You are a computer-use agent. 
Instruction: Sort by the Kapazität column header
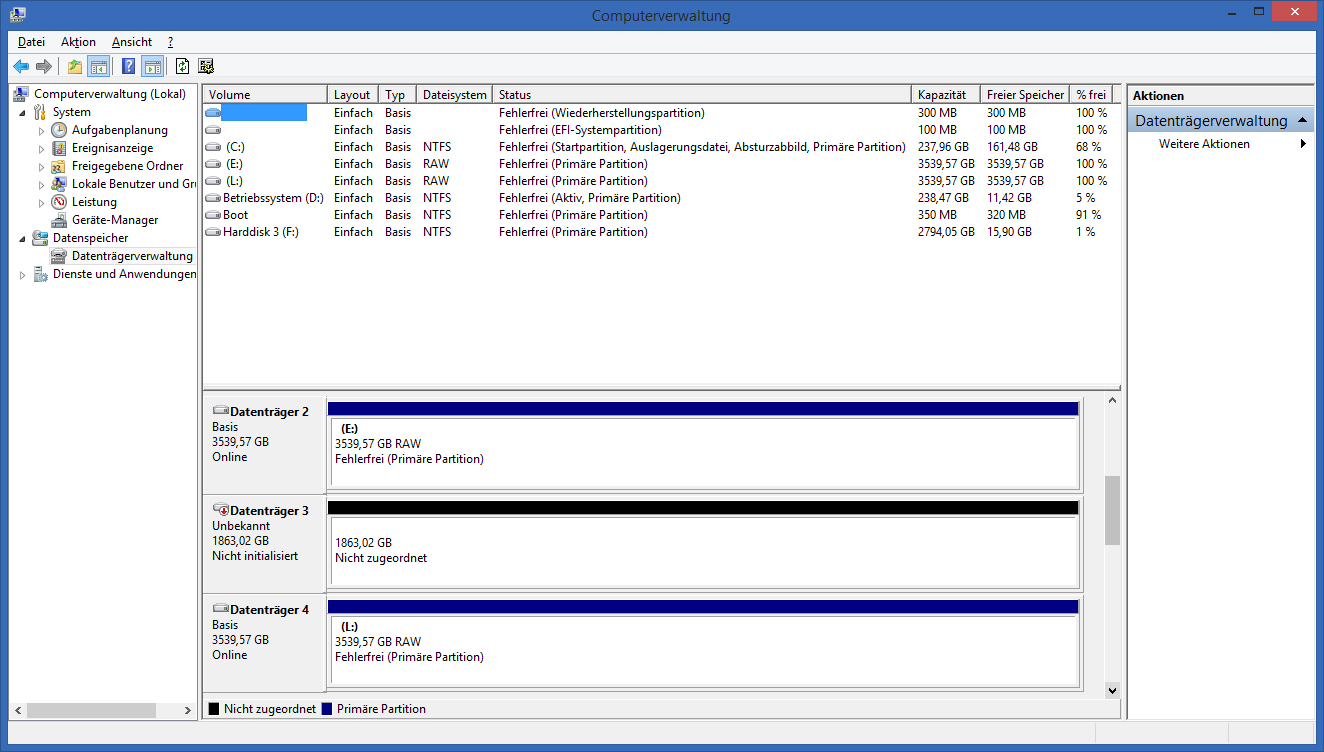pyautogui.click(x=945, y=95)
